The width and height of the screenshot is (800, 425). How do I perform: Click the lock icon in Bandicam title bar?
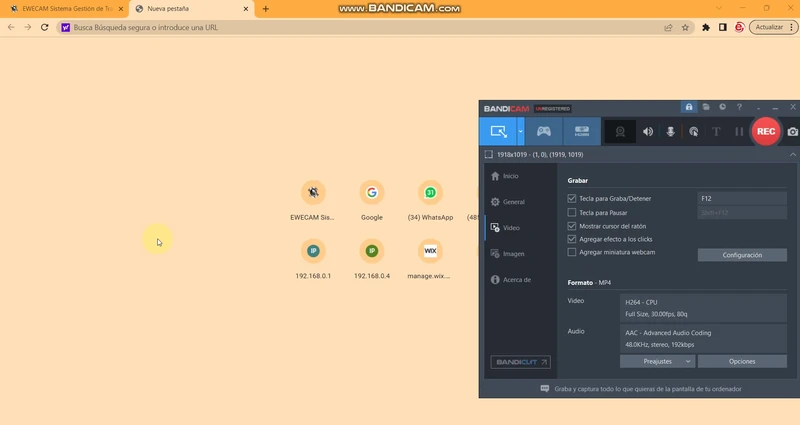[689, 107]
